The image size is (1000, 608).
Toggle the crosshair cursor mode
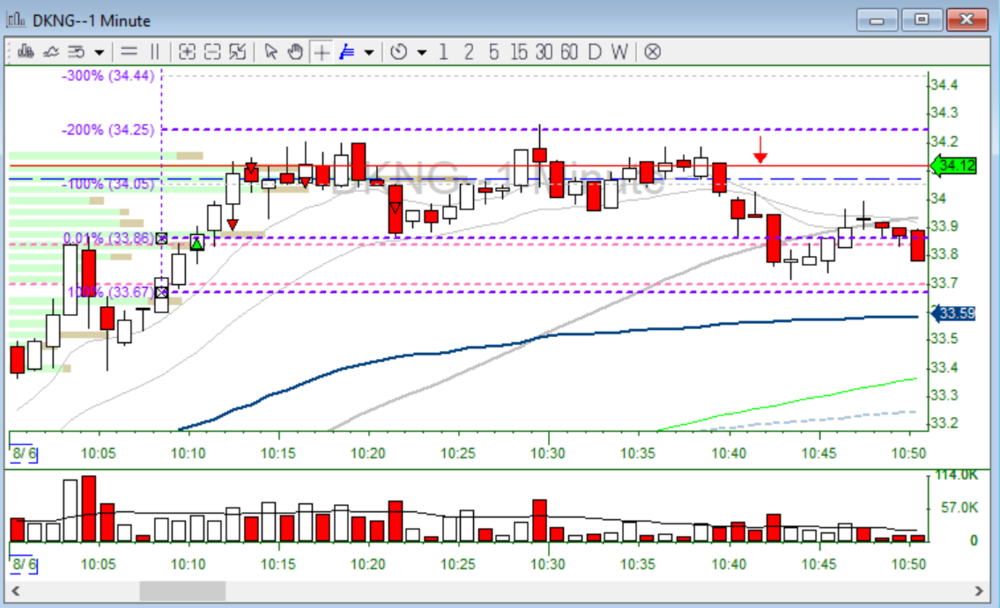pyautogui.click(x=321, y=51)
